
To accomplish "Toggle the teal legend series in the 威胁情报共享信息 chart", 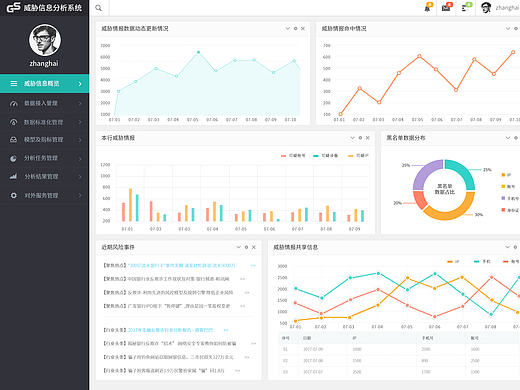I will pos(482,262).
